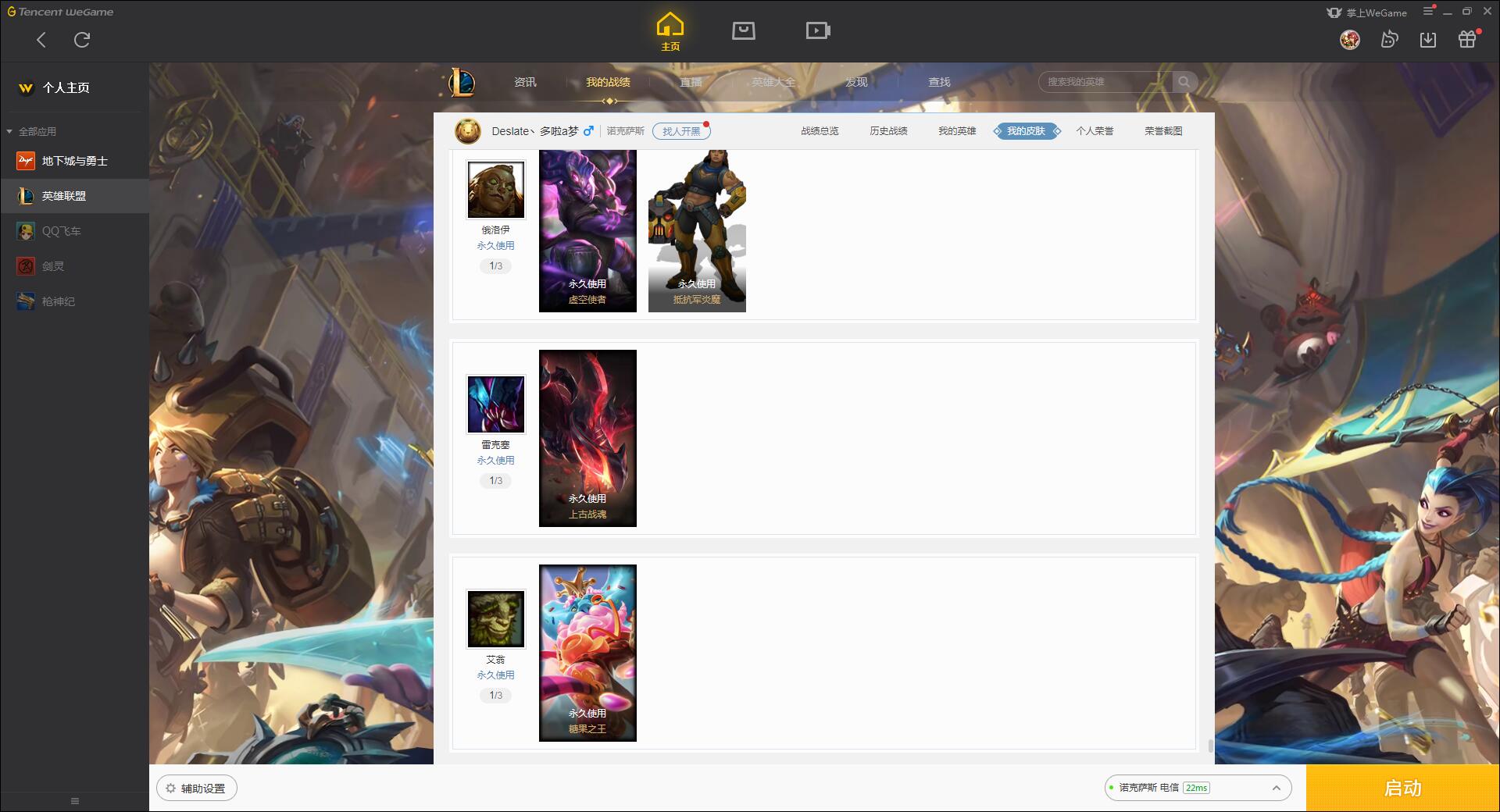
Task: Open the hamburger main menu icon
Action: pyautogui.click(x=1428, y=12)
